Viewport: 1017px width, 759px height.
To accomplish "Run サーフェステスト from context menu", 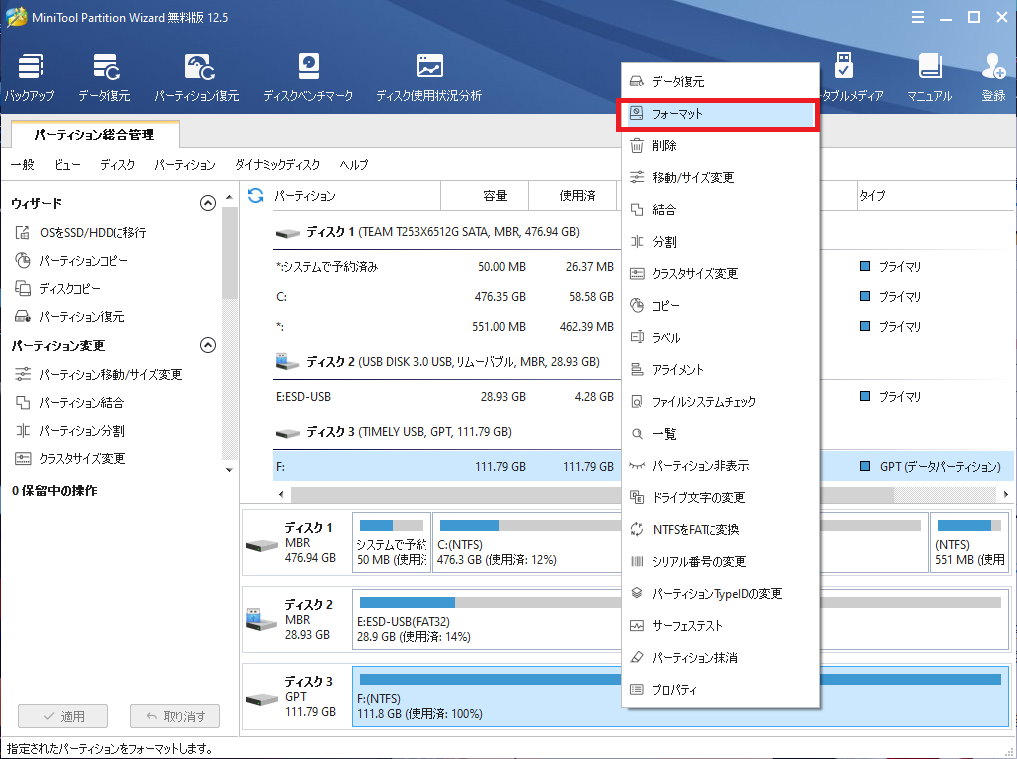I will 720,626.
